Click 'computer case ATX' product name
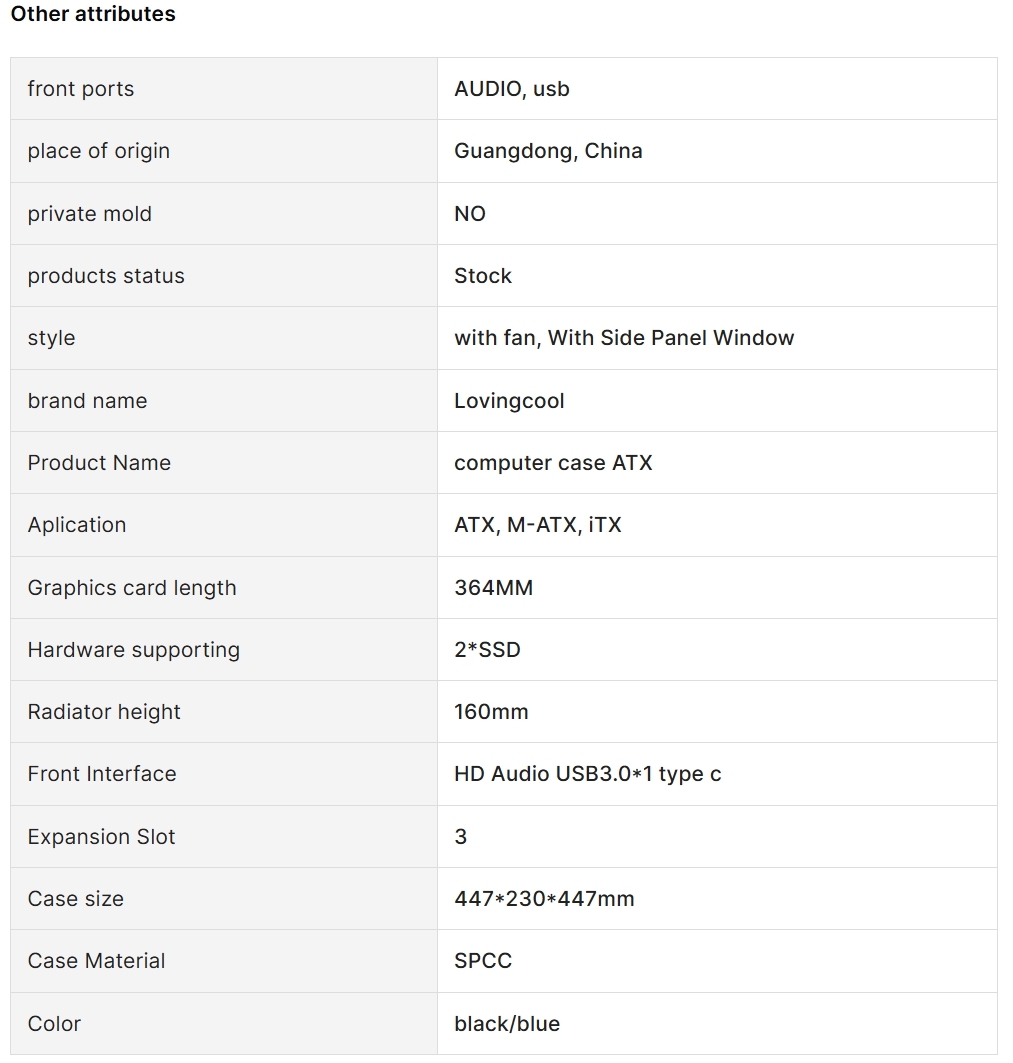The height and width of the screenshot is (1063, 1013). 553,462
